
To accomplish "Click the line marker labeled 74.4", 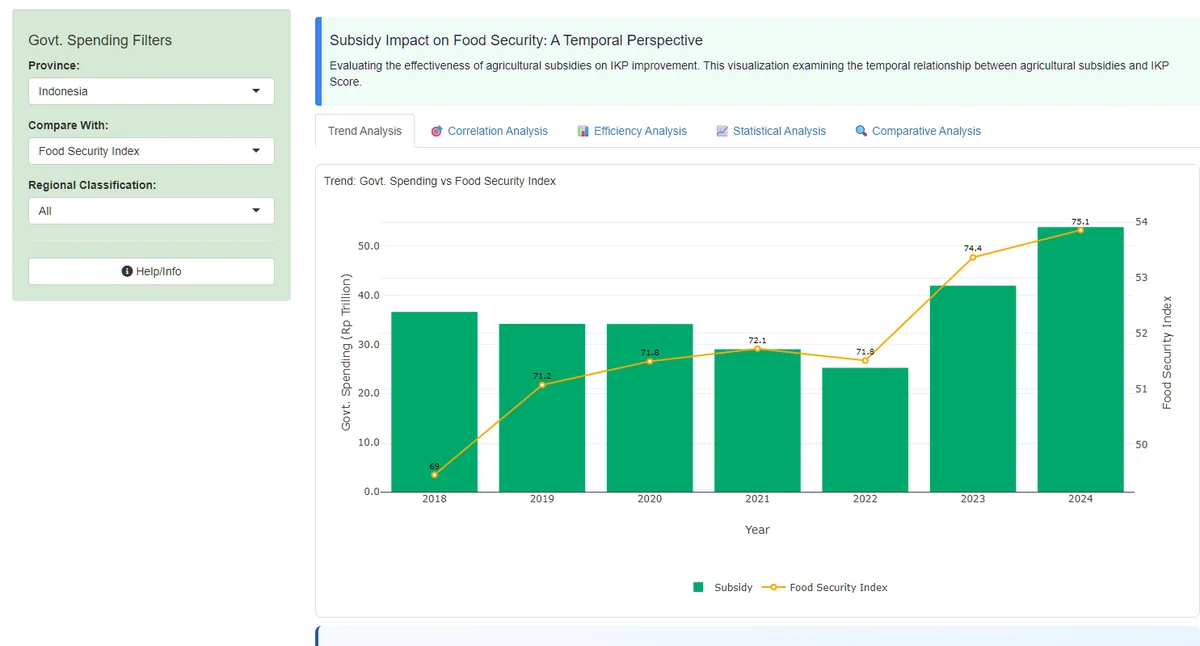I will click(x=973, y=257).
